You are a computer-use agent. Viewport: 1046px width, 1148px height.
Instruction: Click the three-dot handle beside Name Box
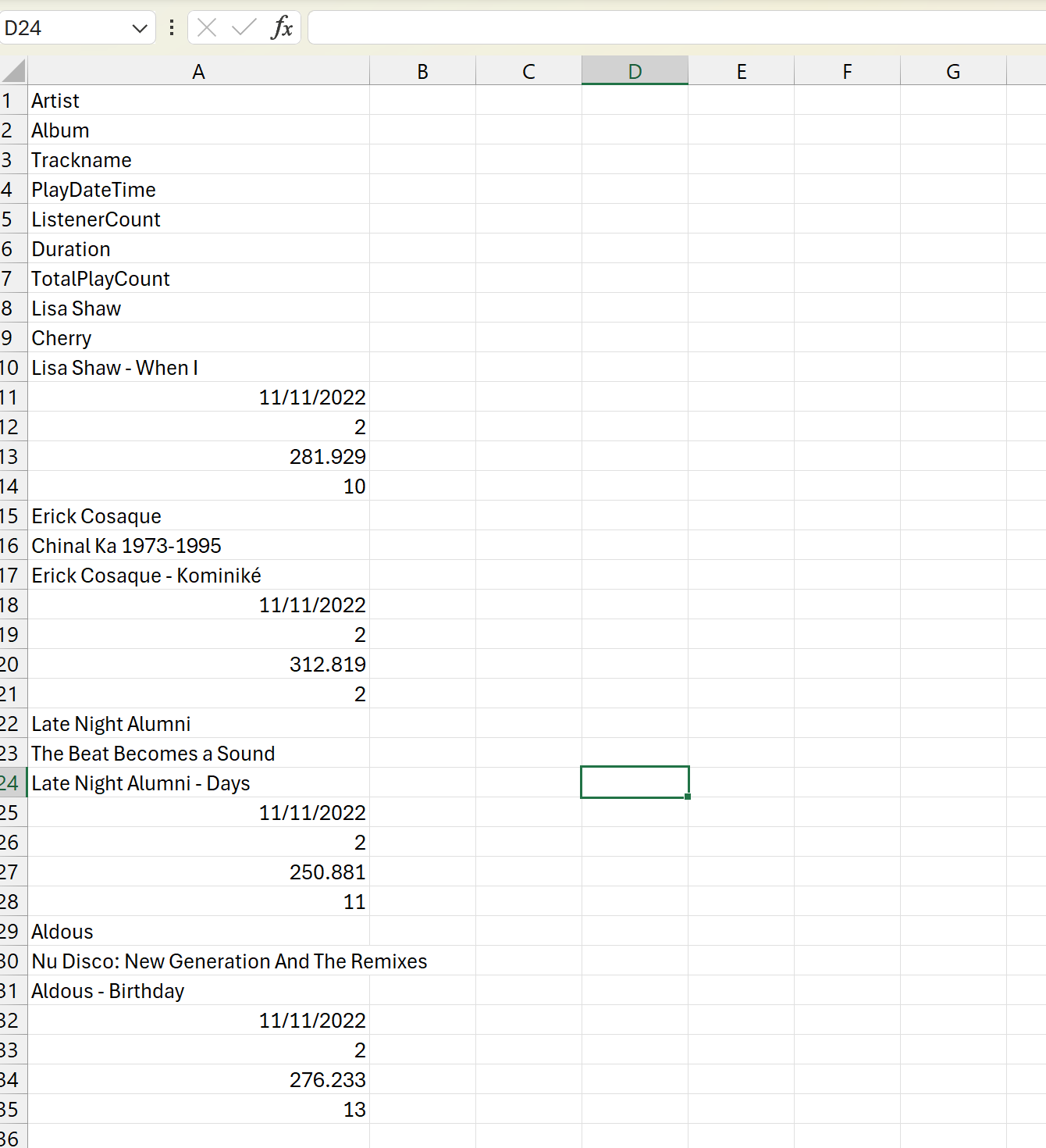click(172, 28)
